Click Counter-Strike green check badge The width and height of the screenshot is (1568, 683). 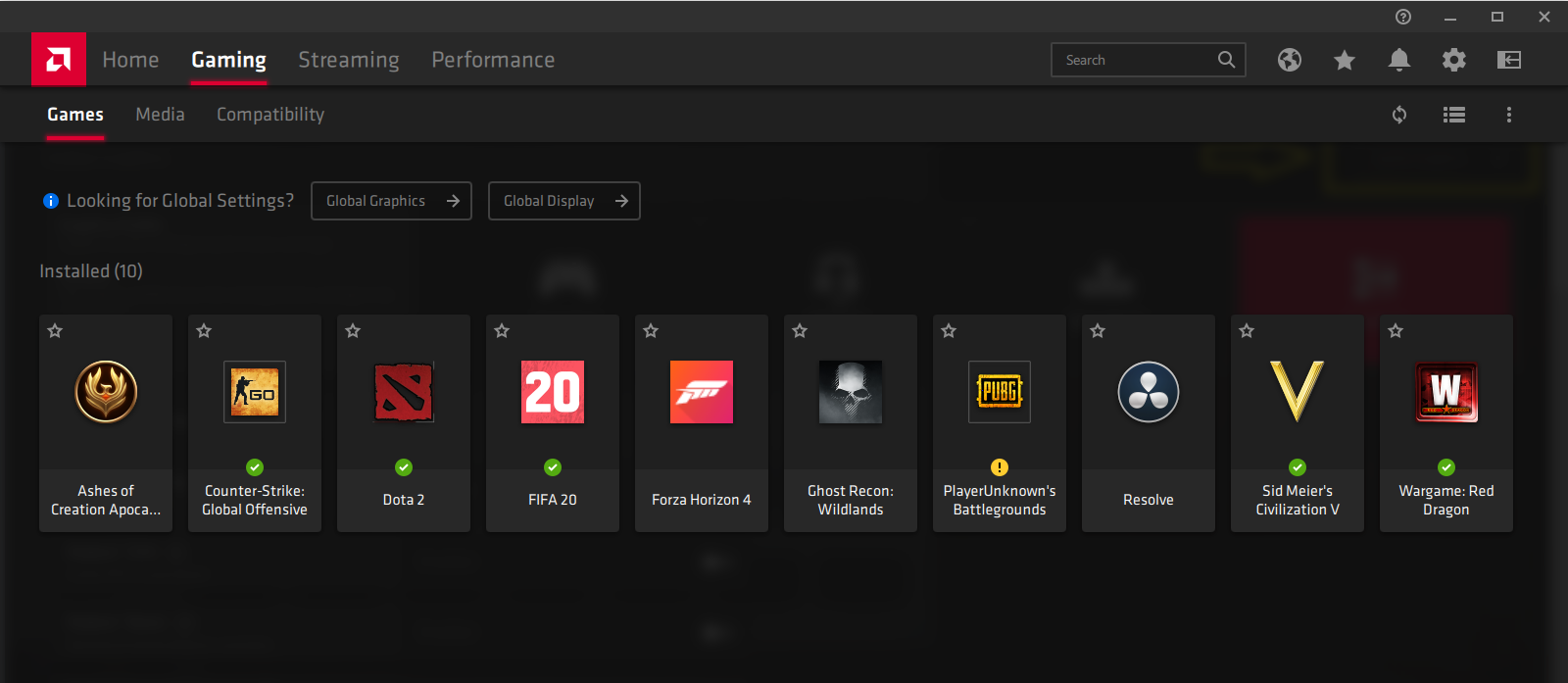click(255, 467)
